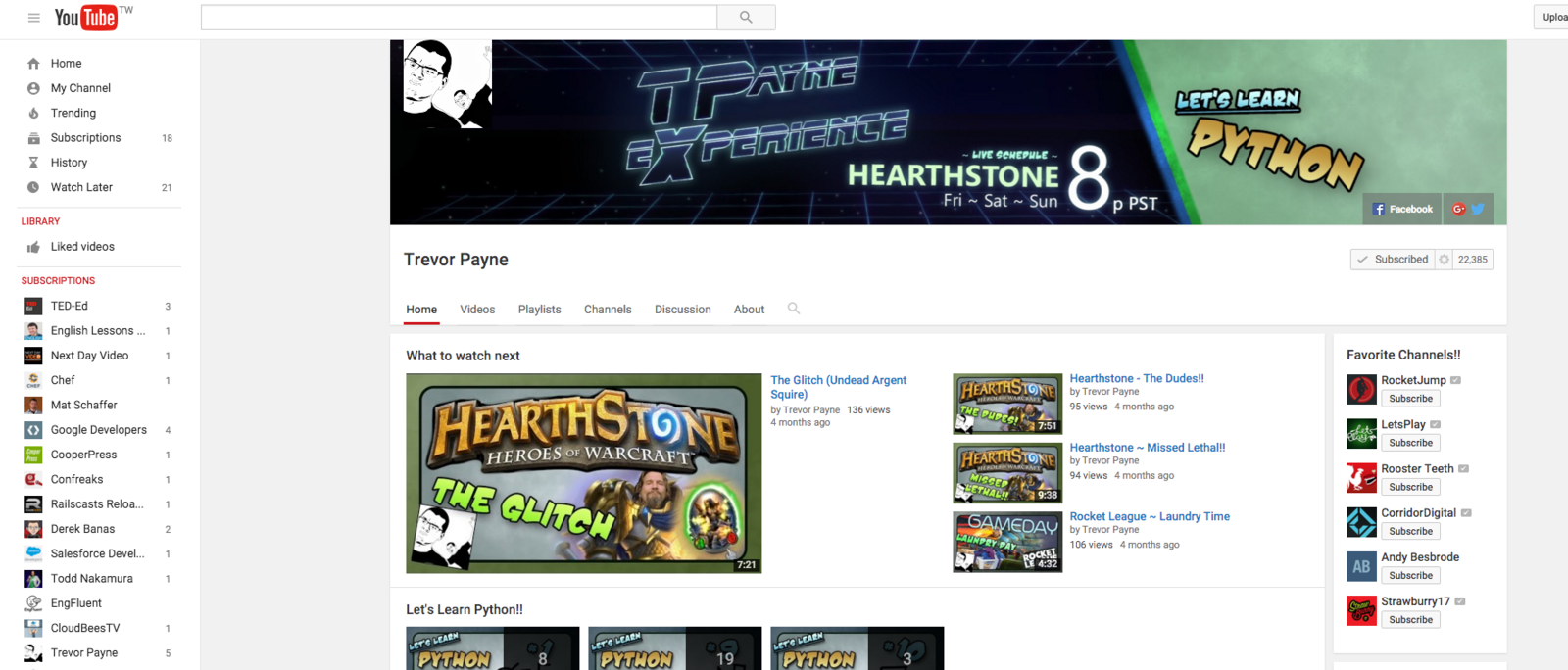Open Hearthstone ~ Missed Lethal!! title link

coord(1148,448)
